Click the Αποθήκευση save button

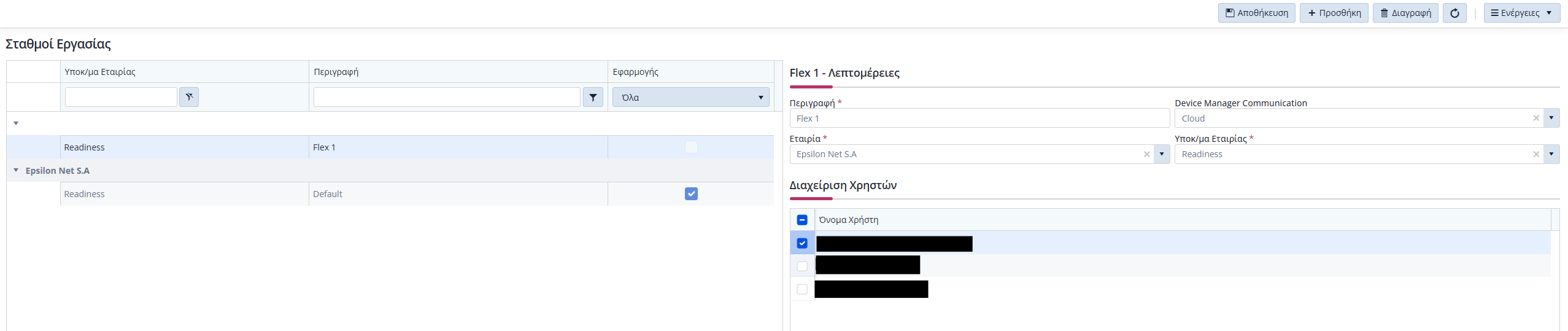coord(1256,13)
